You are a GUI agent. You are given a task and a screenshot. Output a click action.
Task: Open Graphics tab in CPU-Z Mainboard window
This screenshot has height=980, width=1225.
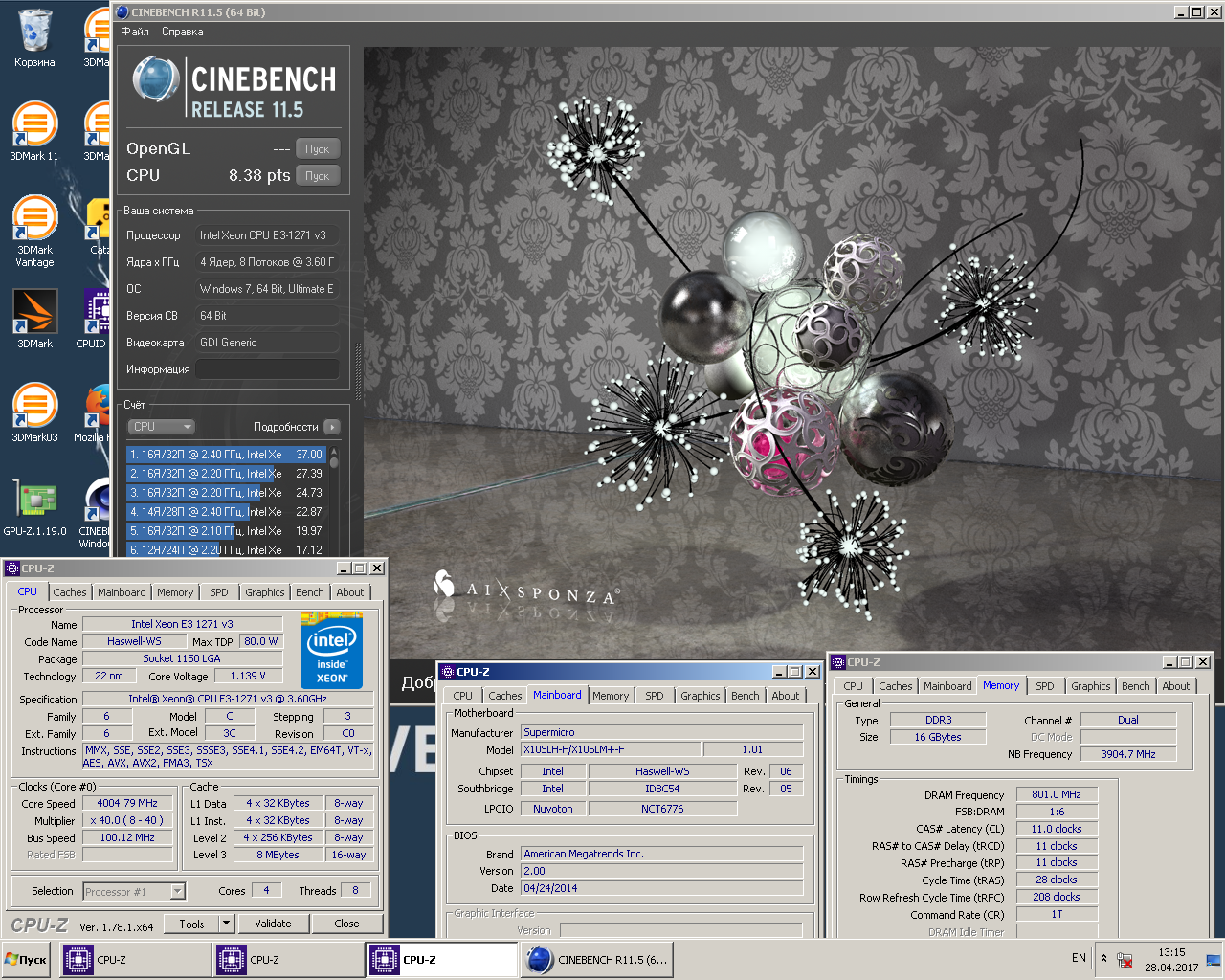700,696
